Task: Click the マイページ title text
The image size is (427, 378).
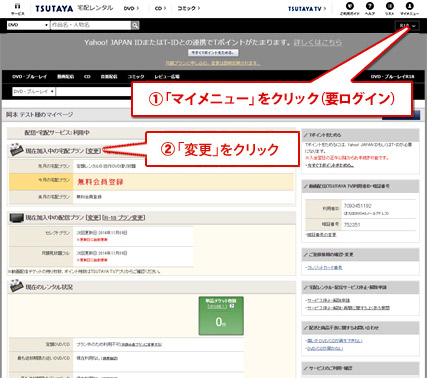Action: [x=40, y=115]
